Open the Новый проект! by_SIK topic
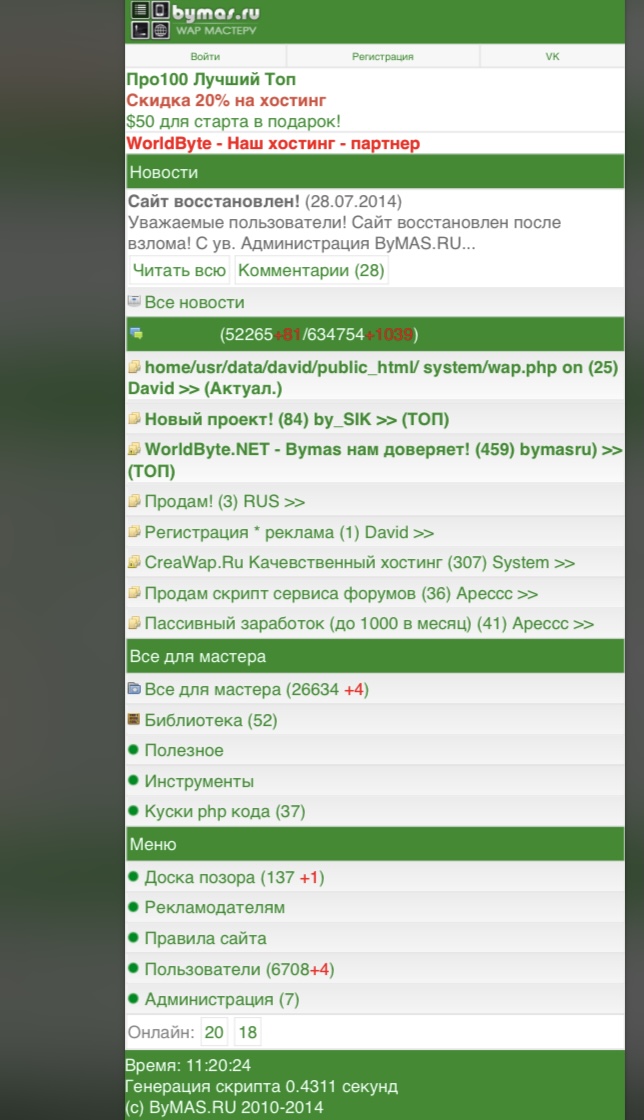Screen dimensions: 644x1120 pos(296,418)
